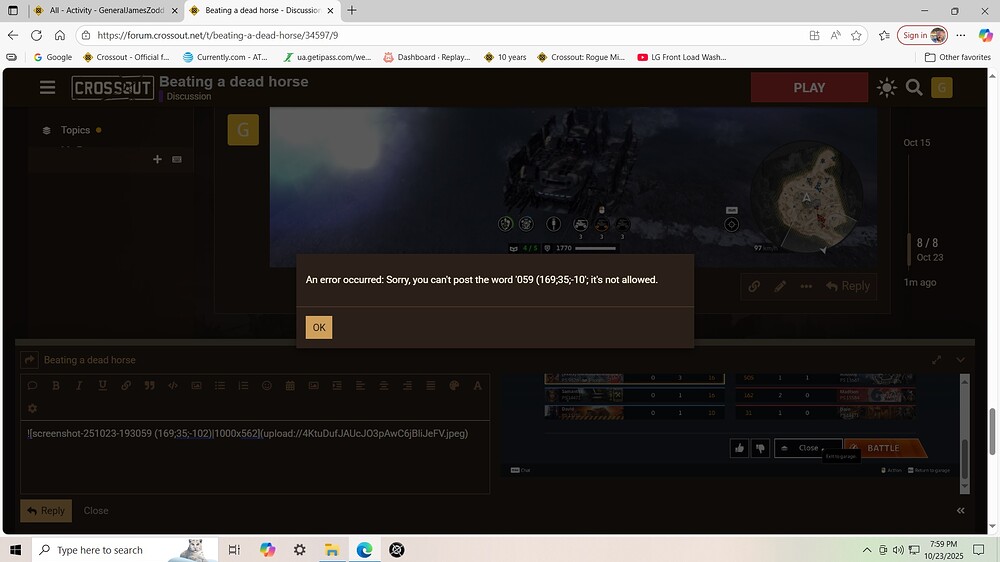Open forum search magnifier icon
Image resolution: width=1000 pixels, height=562 pixels.
point(914,88)
